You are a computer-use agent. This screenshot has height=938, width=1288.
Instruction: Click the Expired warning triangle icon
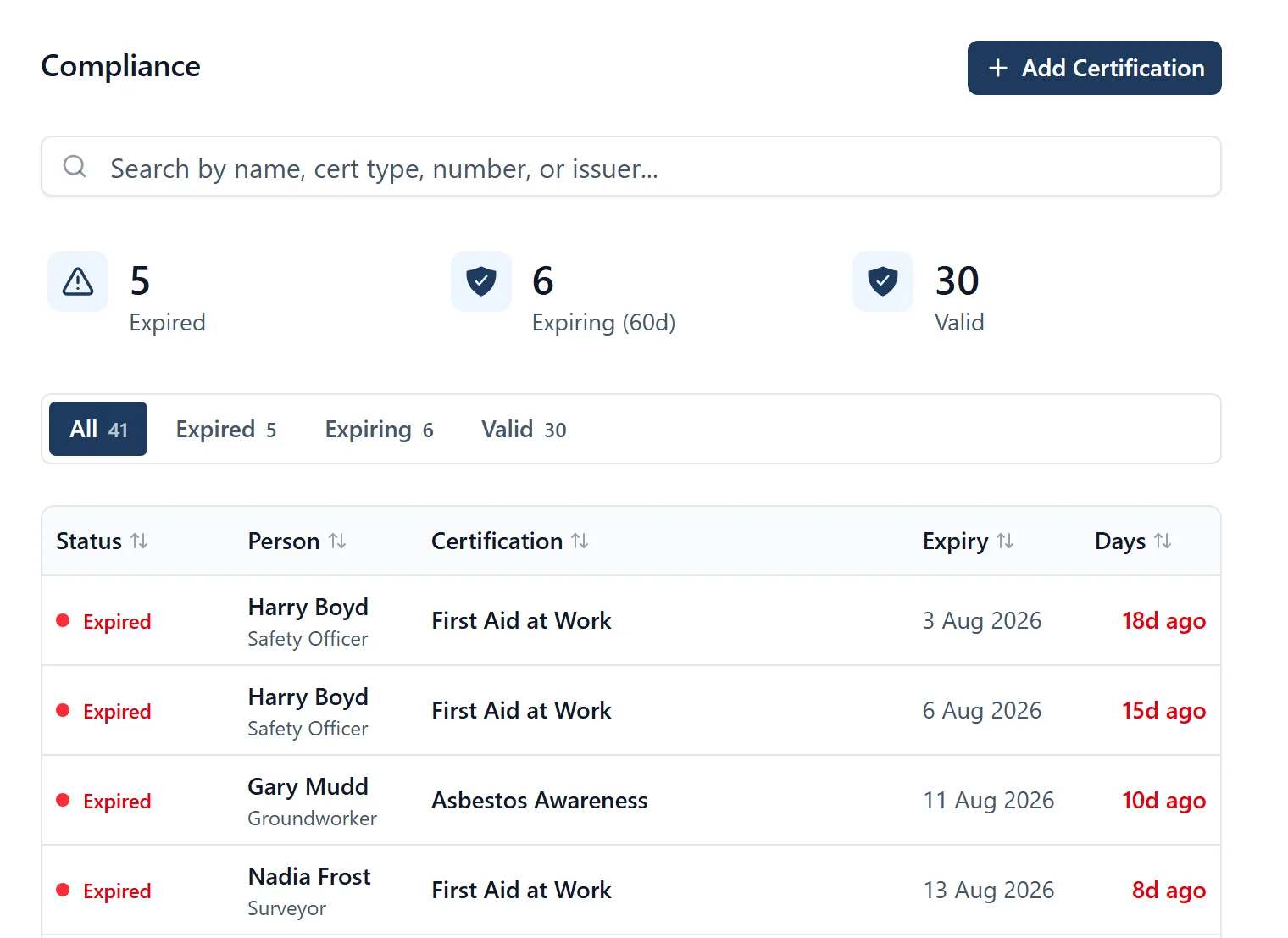[x=78, y=281]
